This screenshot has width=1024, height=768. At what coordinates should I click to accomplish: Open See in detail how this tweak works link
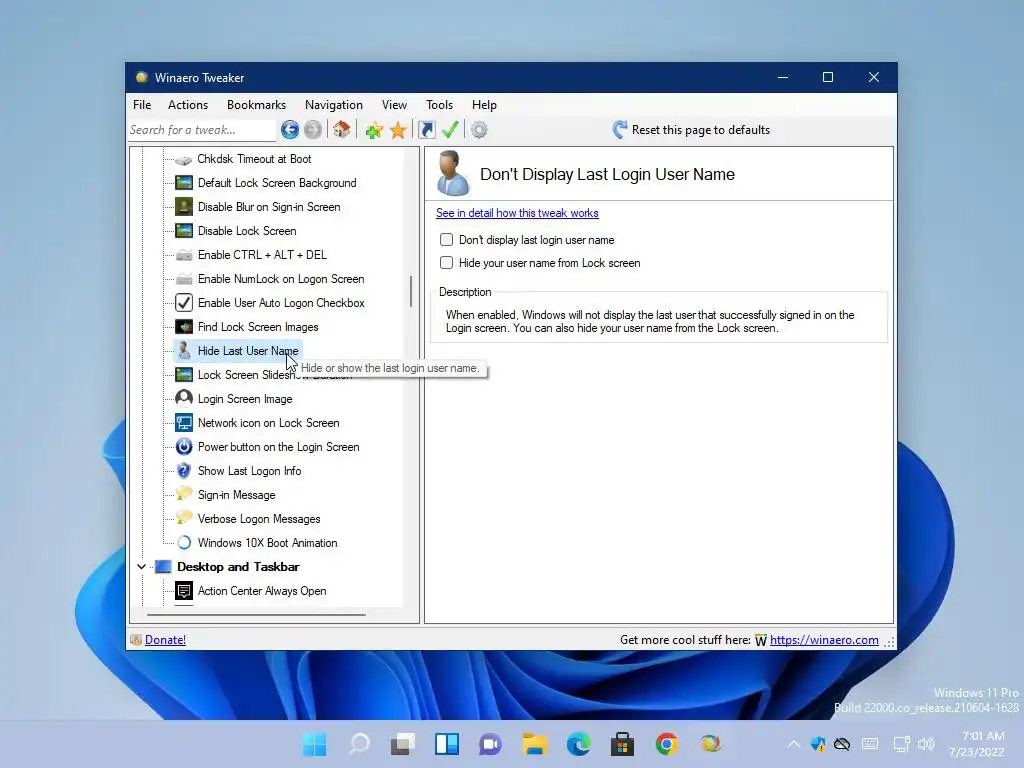pos(517,213)
